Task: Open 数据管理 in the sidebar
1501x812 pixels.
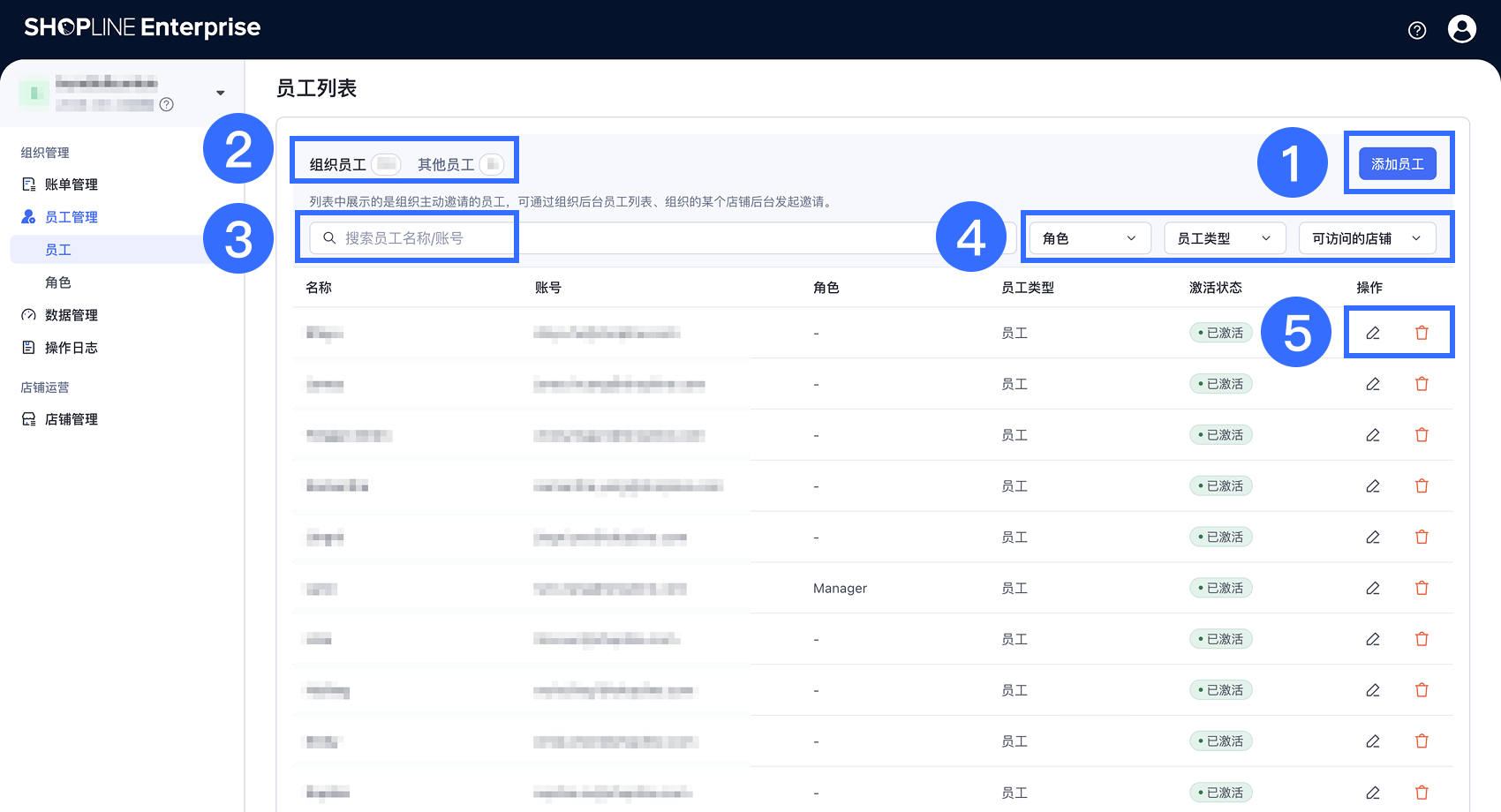Action: [71, 315]
